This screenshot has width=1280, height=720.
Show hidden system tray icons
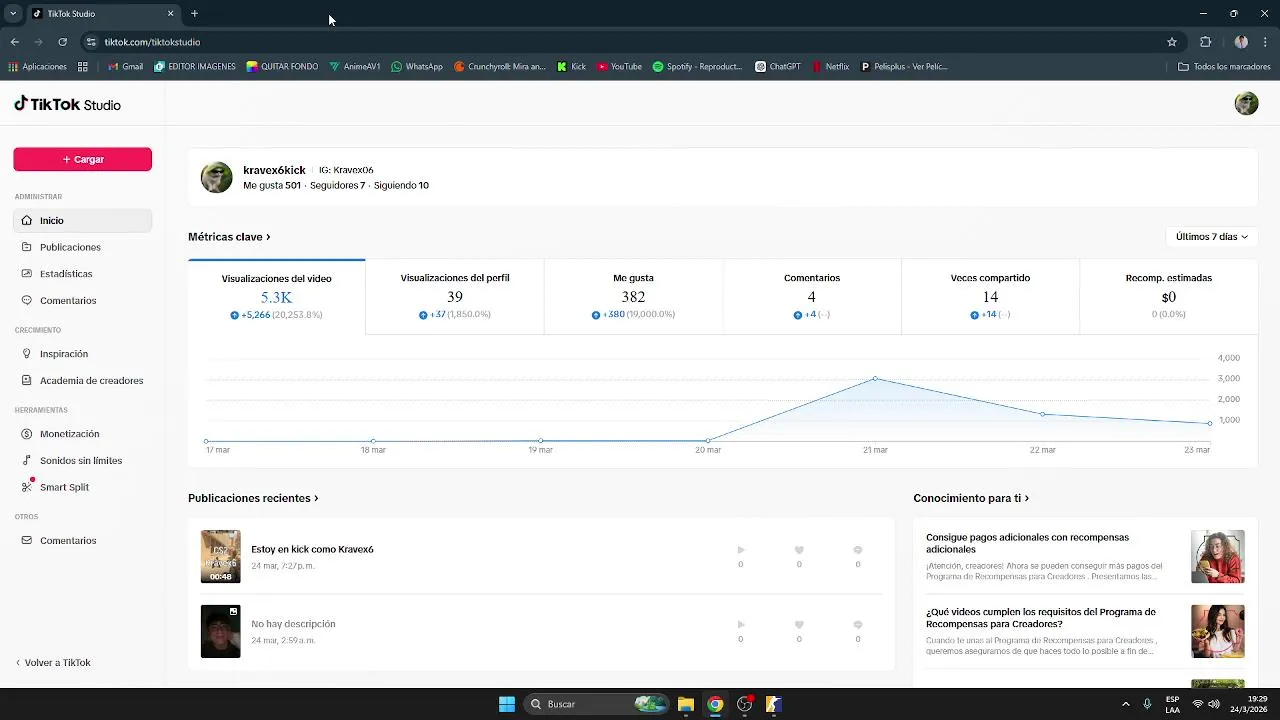1125,704
